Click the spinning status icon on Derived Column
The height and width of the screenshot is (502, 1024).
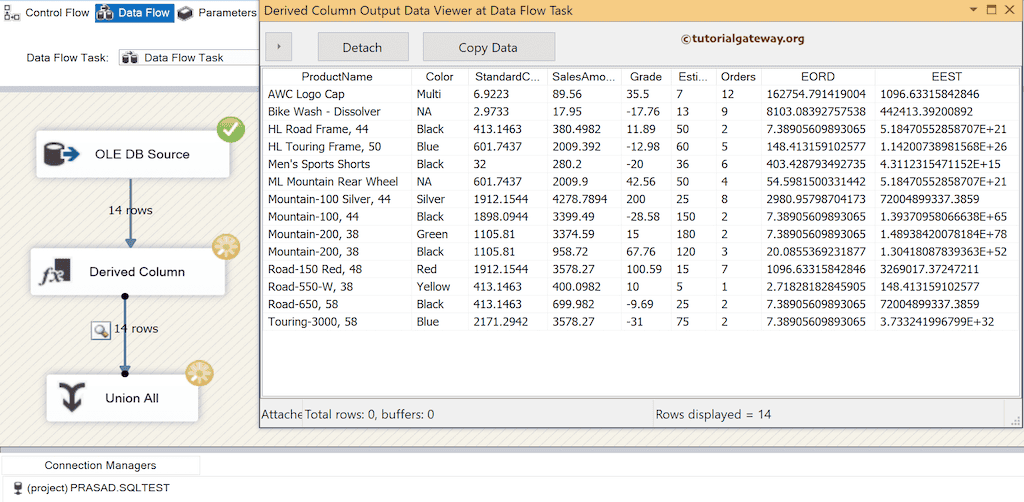coord(227,247)
